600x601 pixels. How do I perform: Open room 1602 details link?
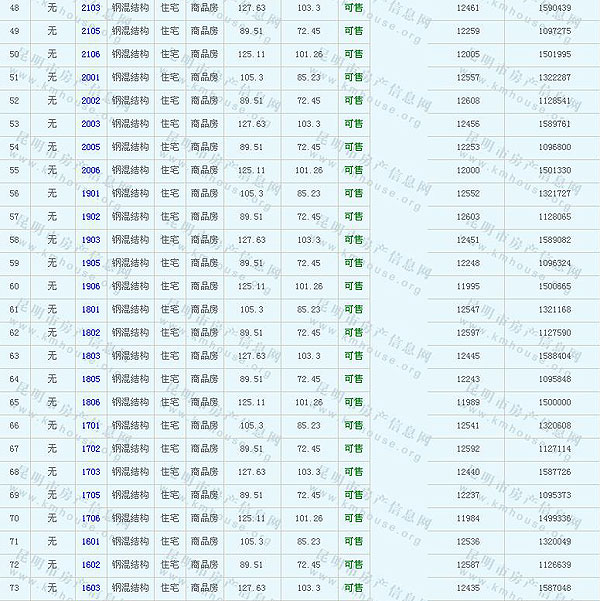pos(90,564)
